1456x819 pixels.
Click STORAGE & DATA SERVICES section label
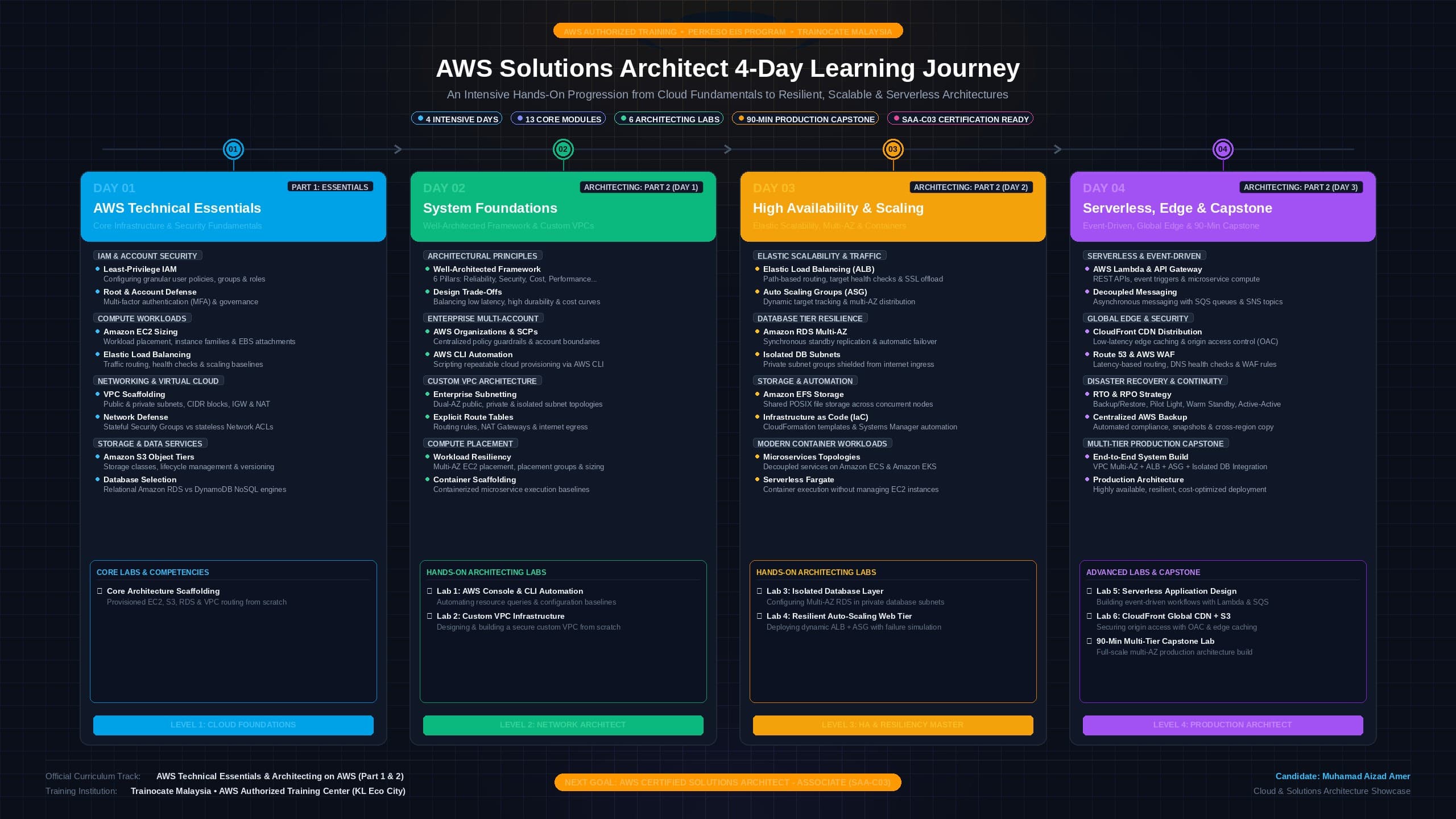tap(150, 444)
